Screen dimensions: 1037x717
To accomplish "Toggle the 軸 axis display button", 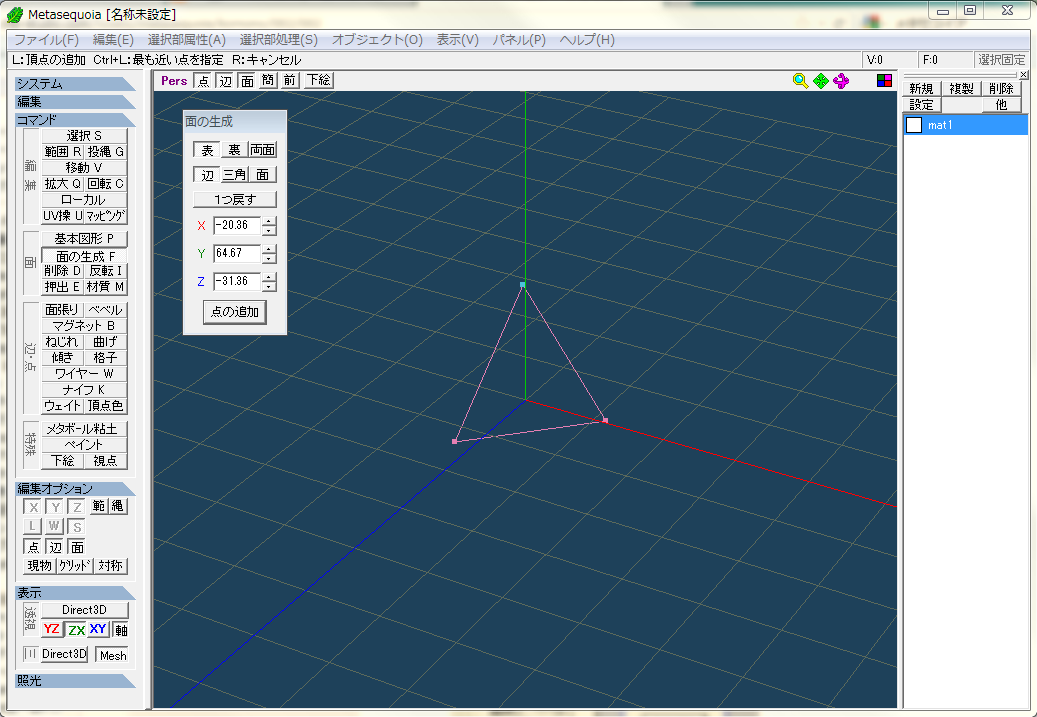I will point(121,630).
